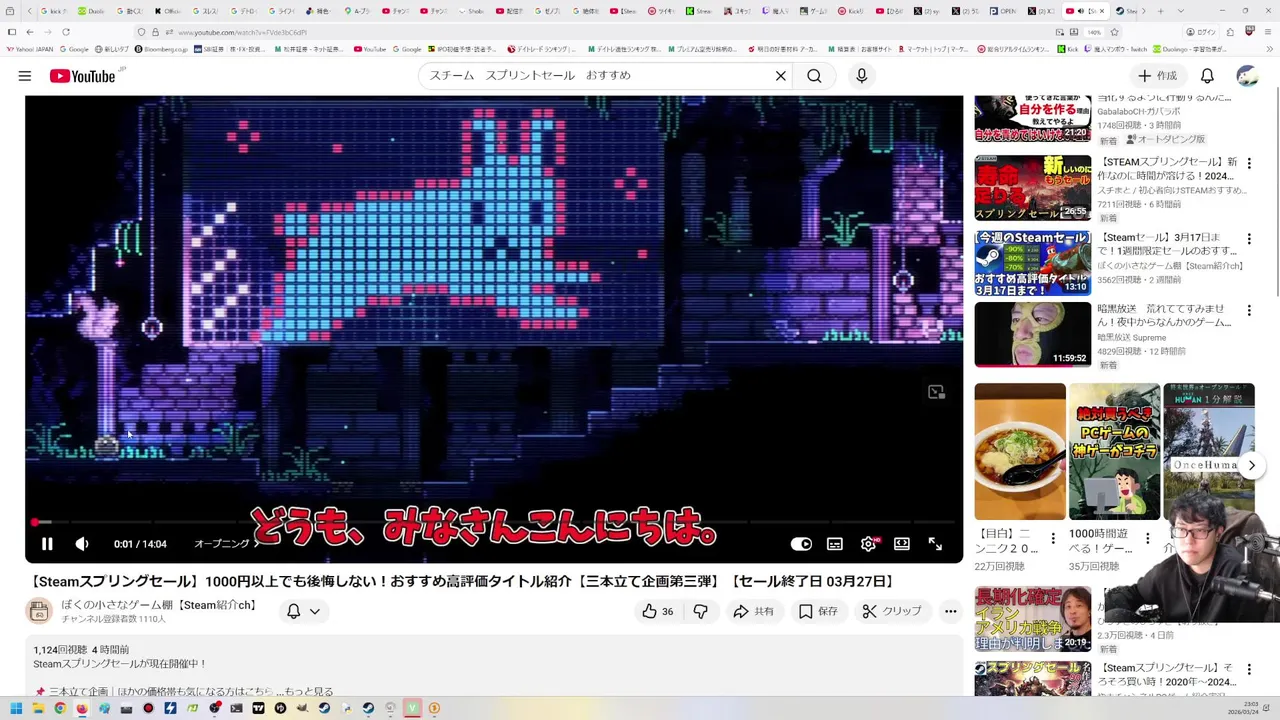The width and height of the screenshot is (1280, 720).
Task: Go back in browser history
Action: coord(29,32)
